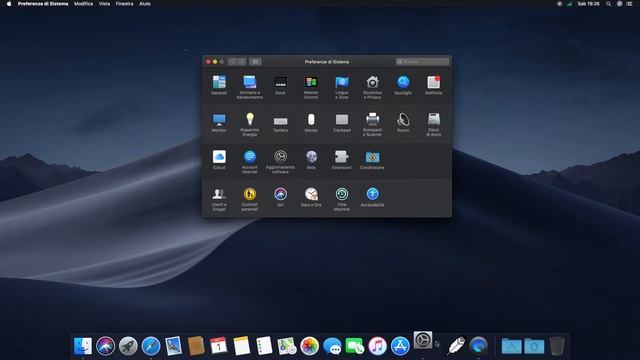Open Disco di Avvio preferences
This screenshot has height=360, width=640.
433,124
